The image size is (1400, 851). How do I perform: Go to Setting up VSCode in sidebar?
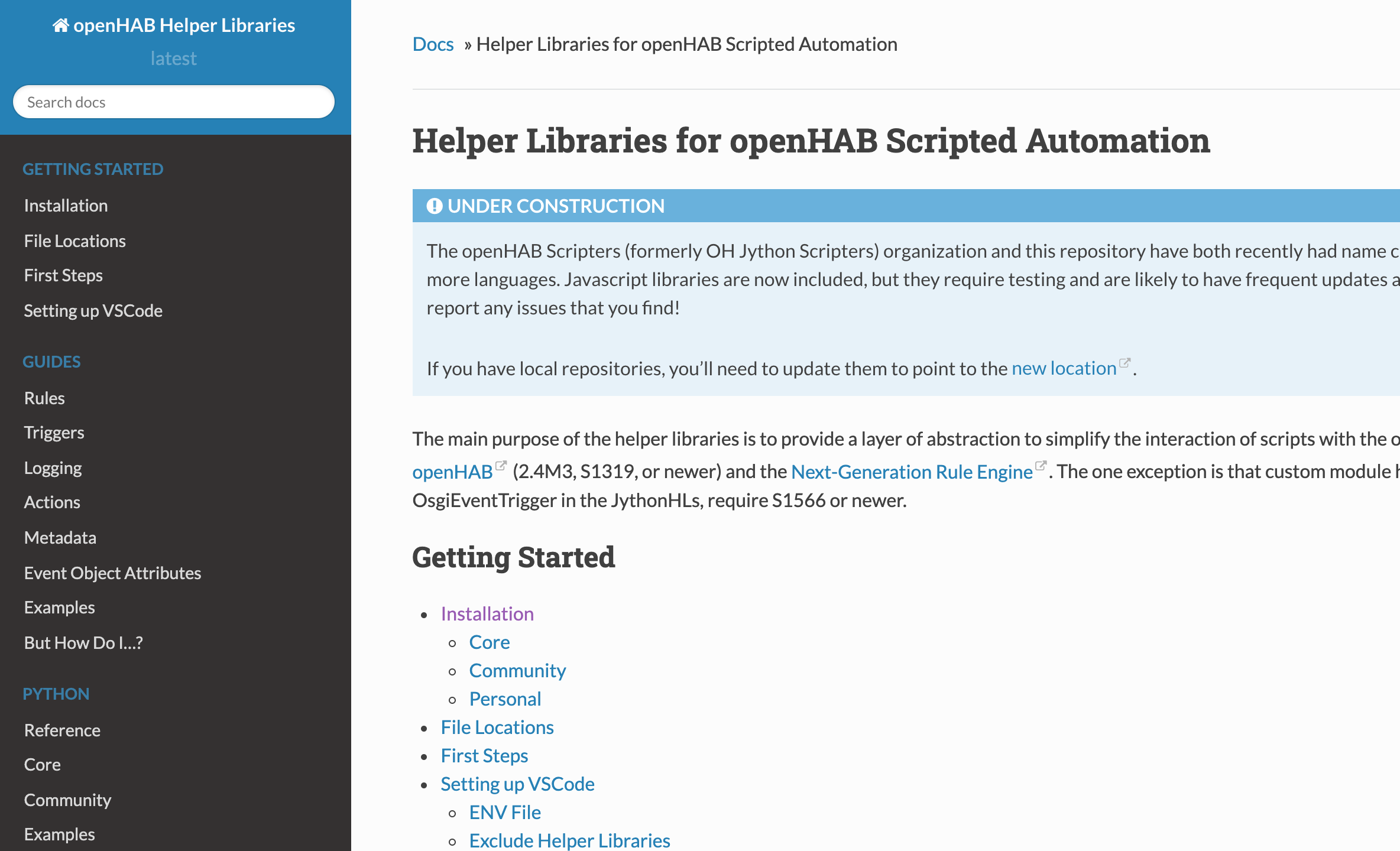pyautogui.click(x=93, y=310)
